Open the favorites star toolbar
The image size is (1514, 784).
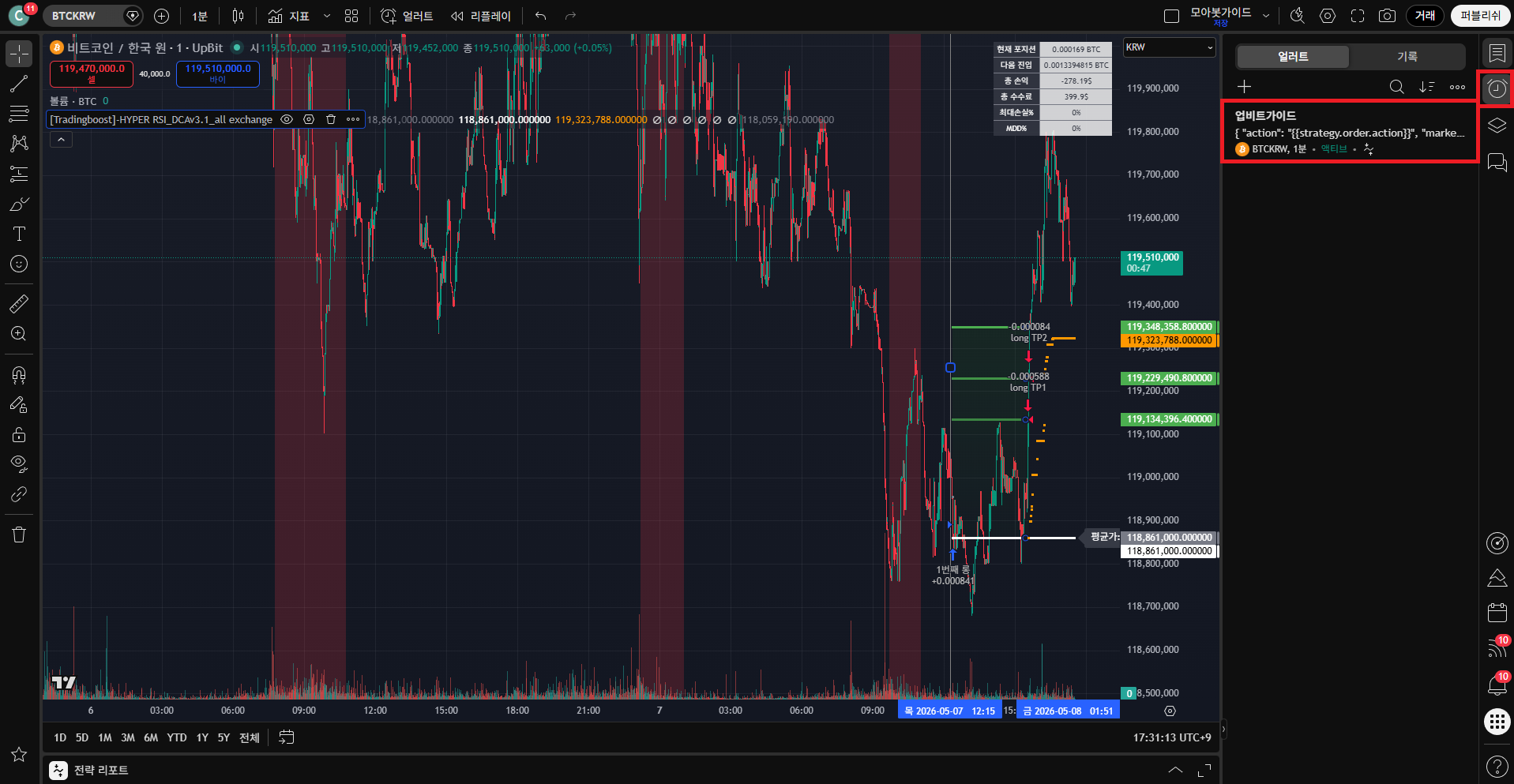pos(19,755)
